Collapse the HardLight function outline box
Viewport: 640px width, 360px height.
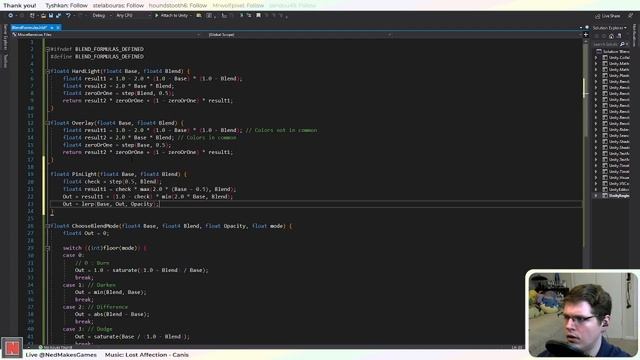48,71
